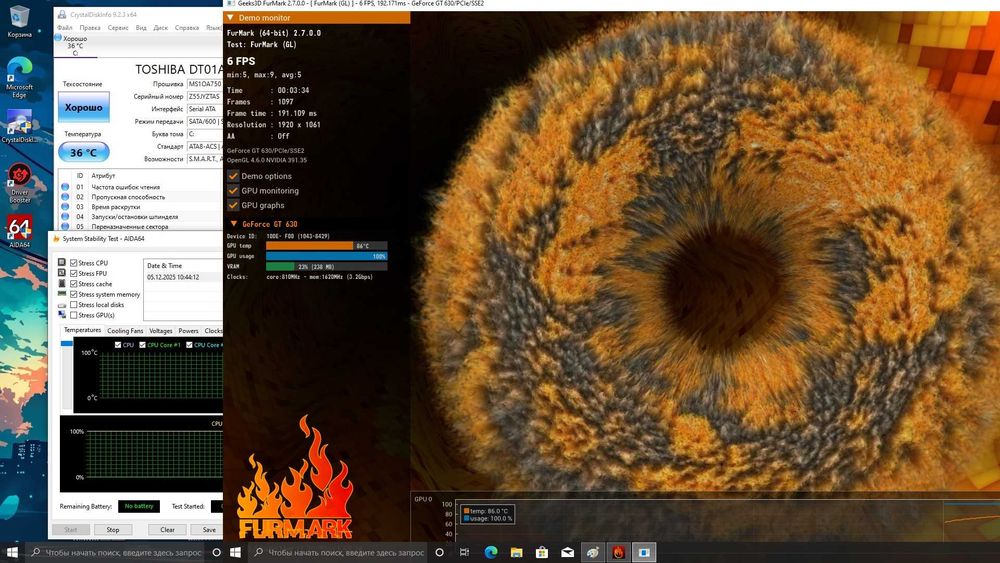Enable Stress local disks
This screenshot has width=1000, height=563.
tap(74, 305)
